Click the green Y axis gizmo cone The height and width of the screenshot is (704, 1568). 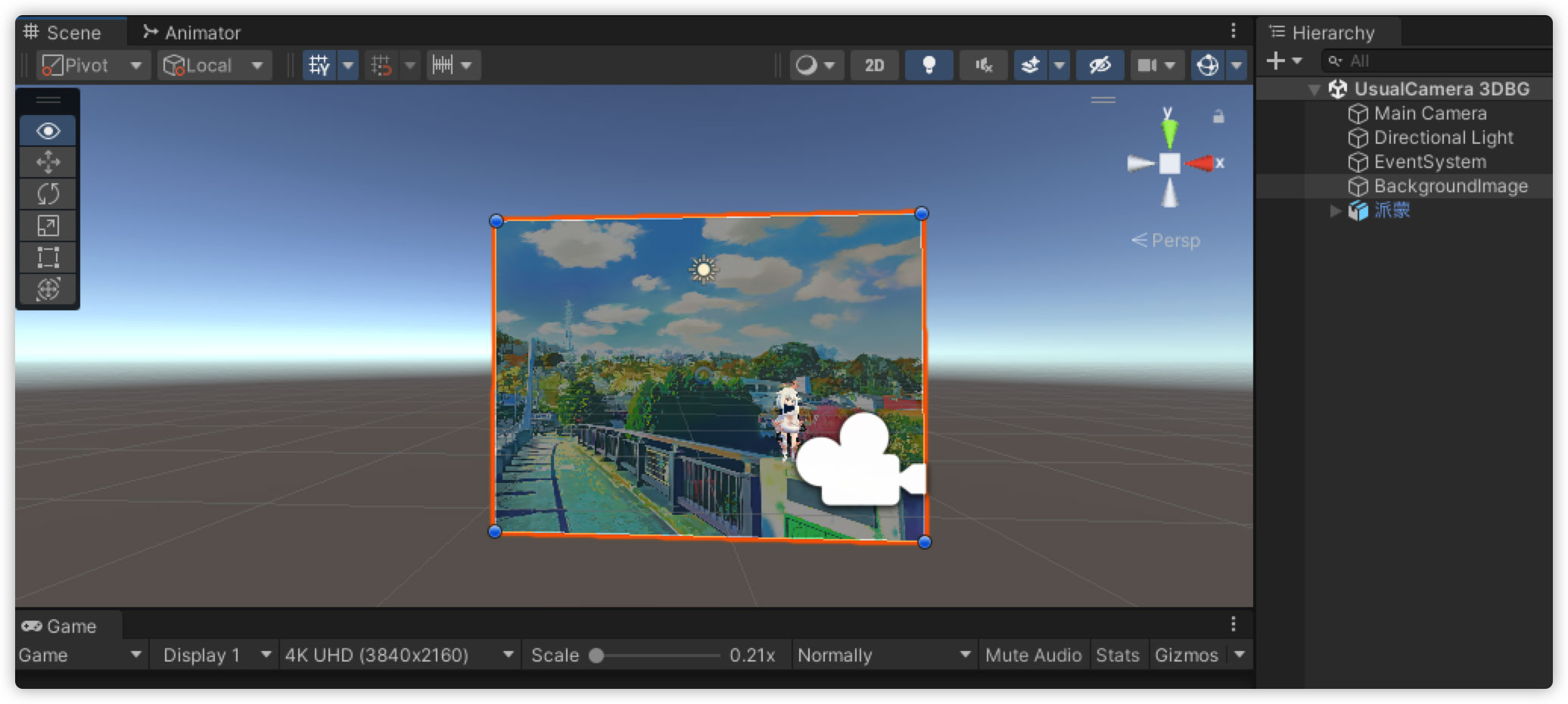coord(1169,132)
